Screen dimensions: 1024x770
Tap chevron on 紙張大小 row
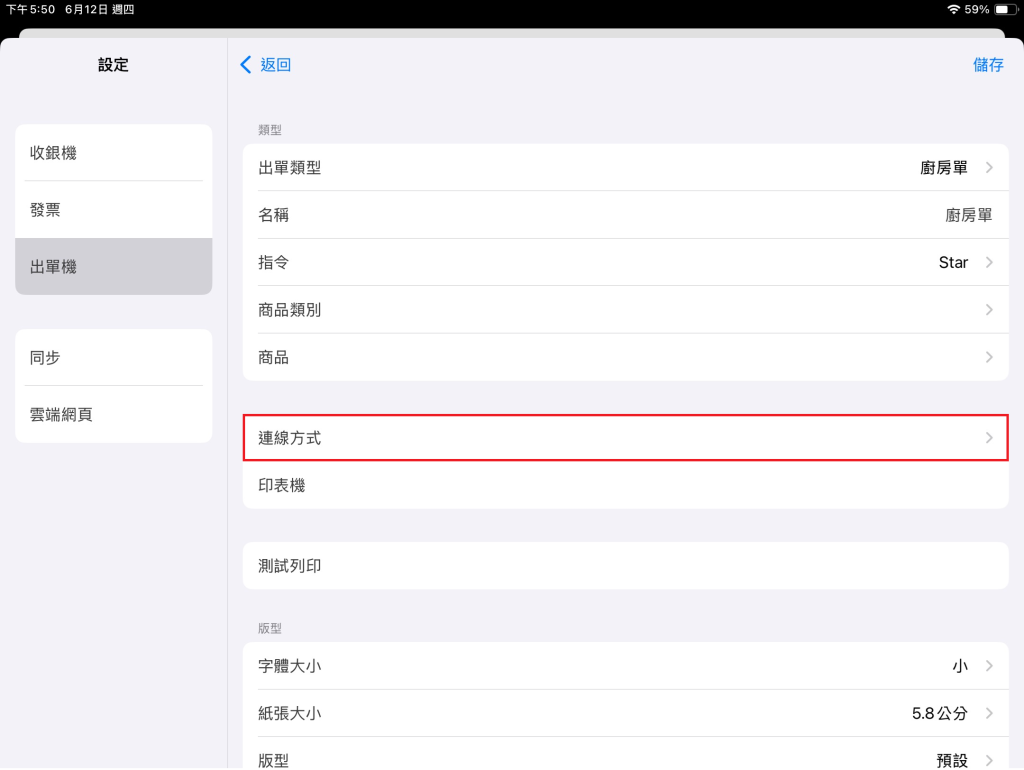989,713
